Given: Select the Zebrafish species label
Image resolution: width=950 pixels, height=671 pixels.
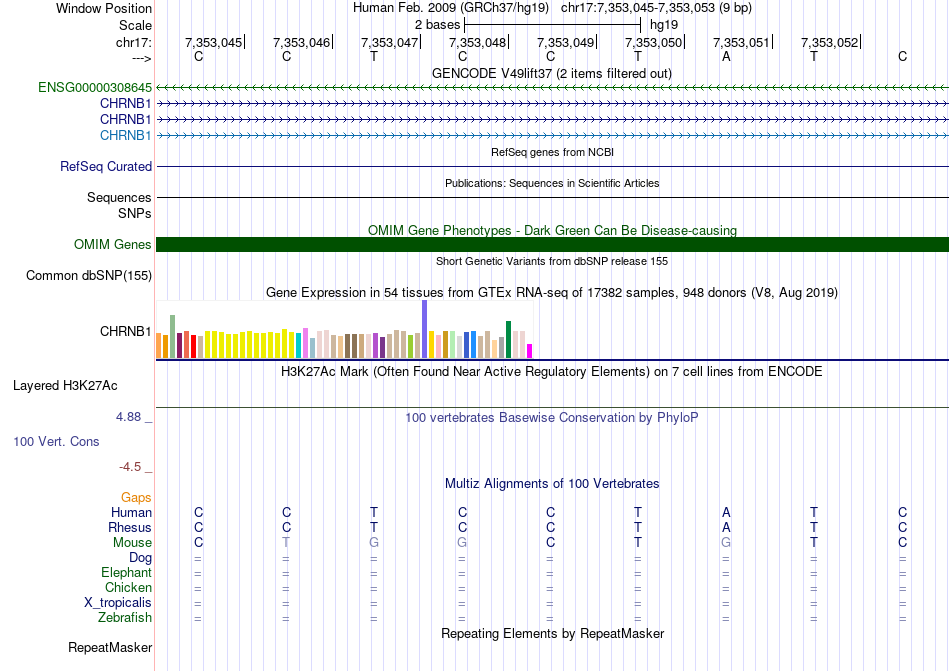Looking at the screenshot, I should tap(126, 618).
